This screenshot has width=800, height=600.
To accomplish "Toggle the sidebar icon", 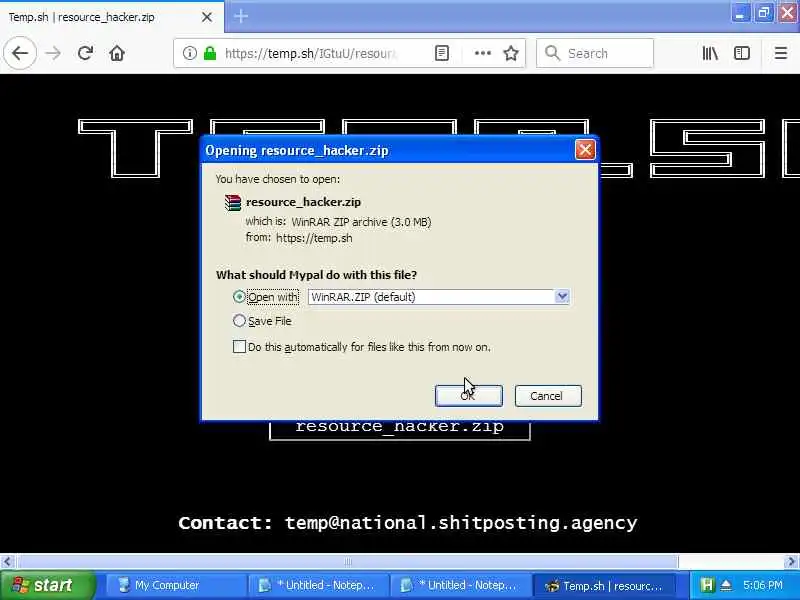I will tap(742, 53).
